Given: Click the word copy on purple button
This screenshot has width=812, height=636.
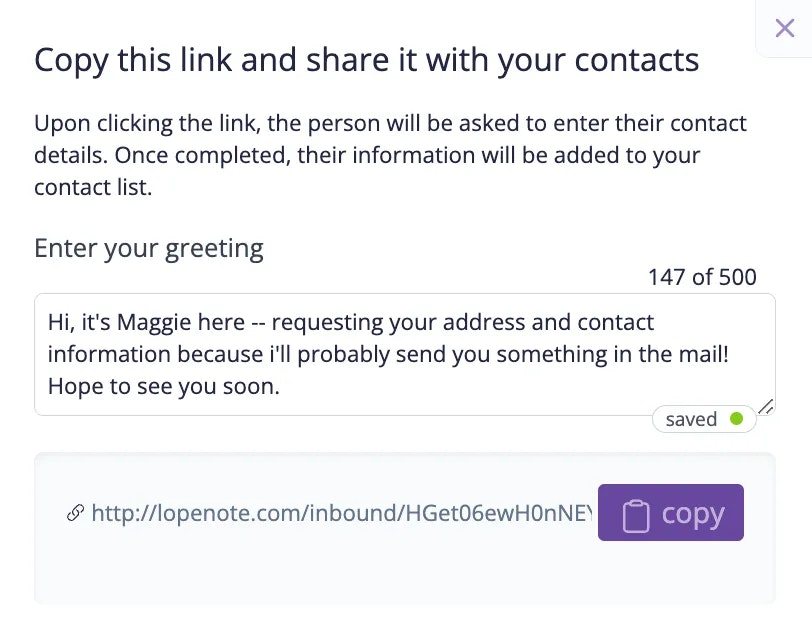Looking at the screenshot, I should point(693,514).
